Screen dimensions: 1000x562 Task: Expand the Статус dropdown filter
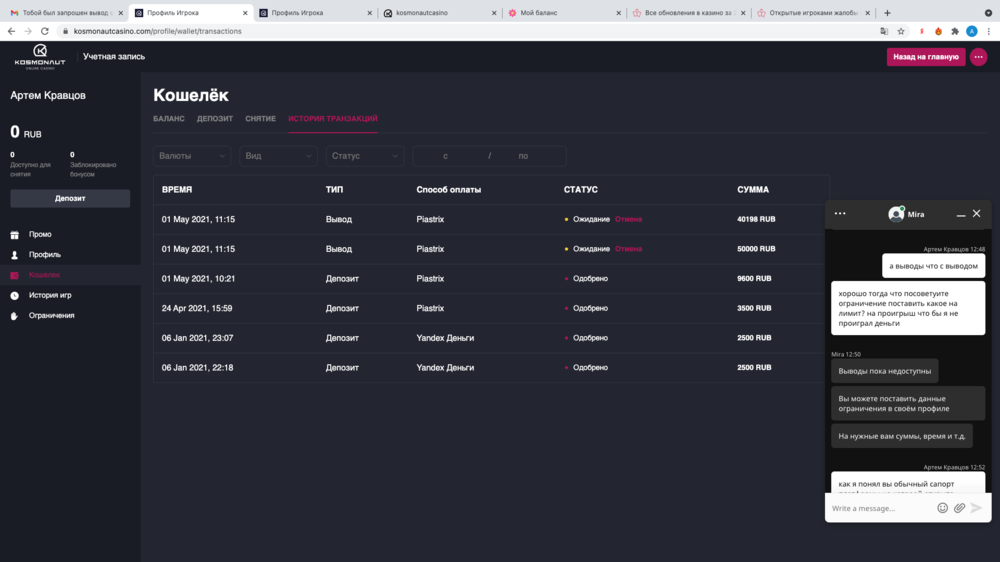pyautogui.click(x=364, y=156)
